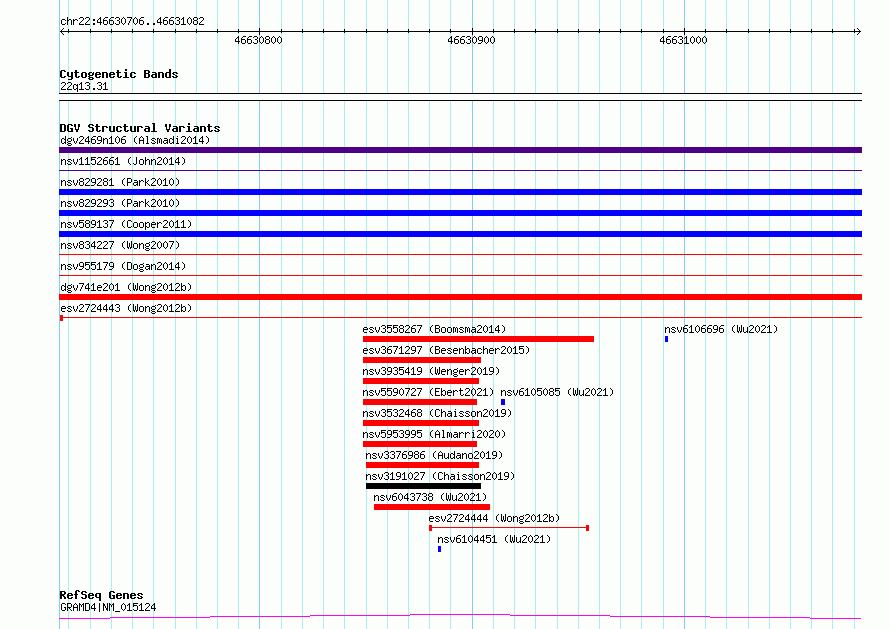The width and height of the screenshot is (890, 629).
Task: Click the 46630900 ruler coordinate
Action: (x=471, y=40)
